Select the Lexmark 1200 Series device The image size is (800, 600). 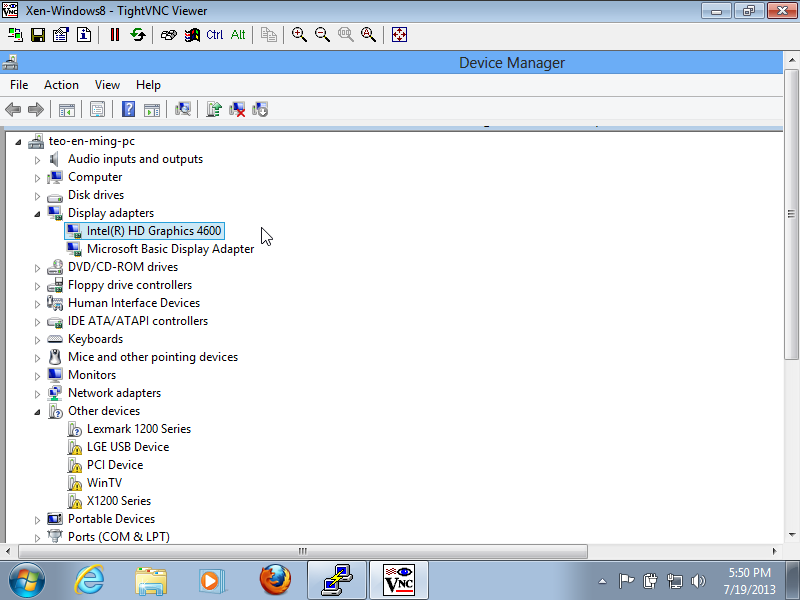click(138, 429)
